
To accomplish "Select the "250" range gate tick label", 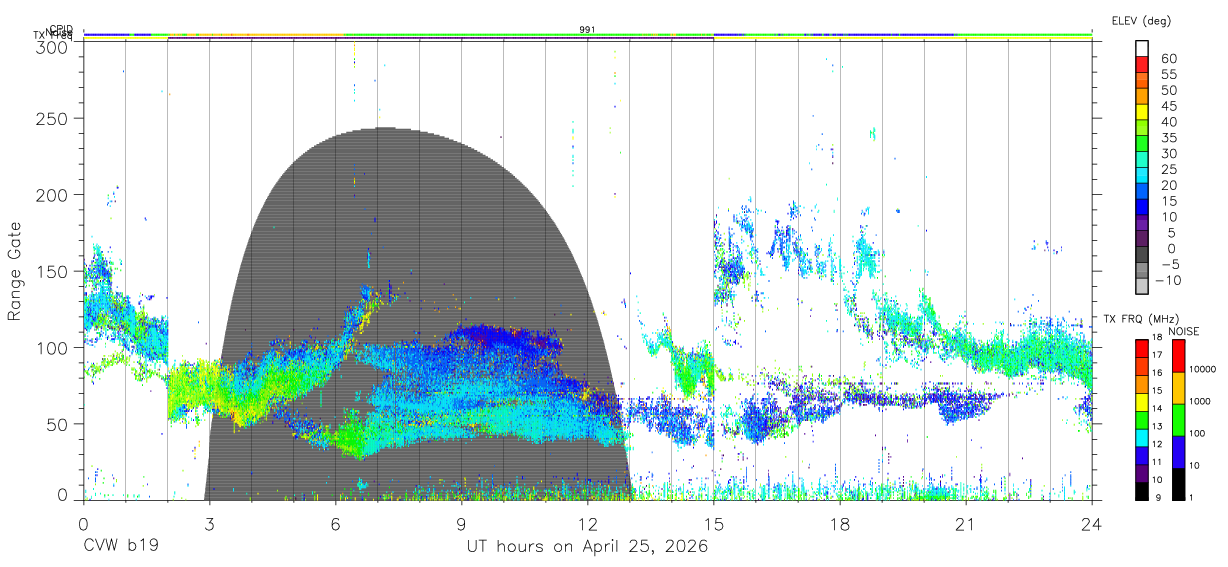I will 51,118.
